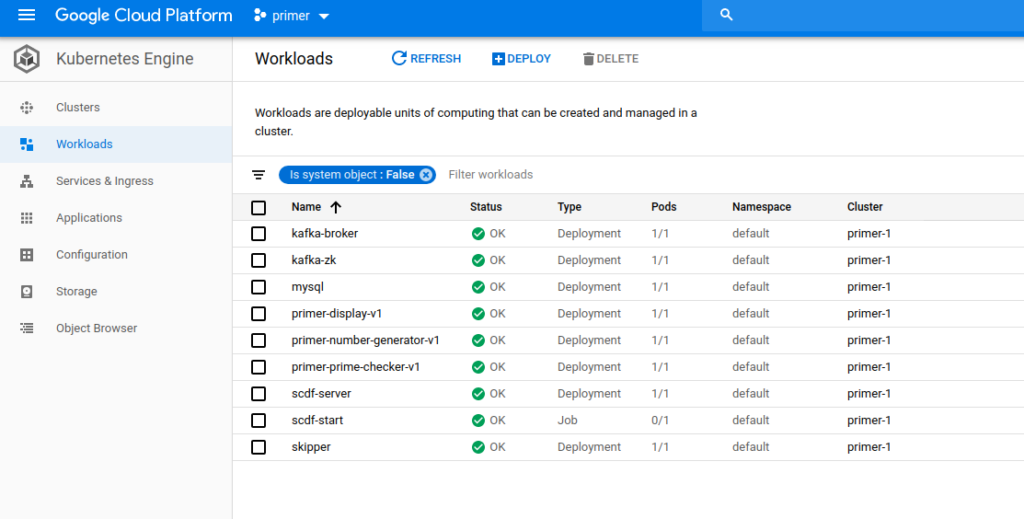Open the primer-prime-checker-v1 workload
The image size is (1024, 519).
click(x=356, y=368)
